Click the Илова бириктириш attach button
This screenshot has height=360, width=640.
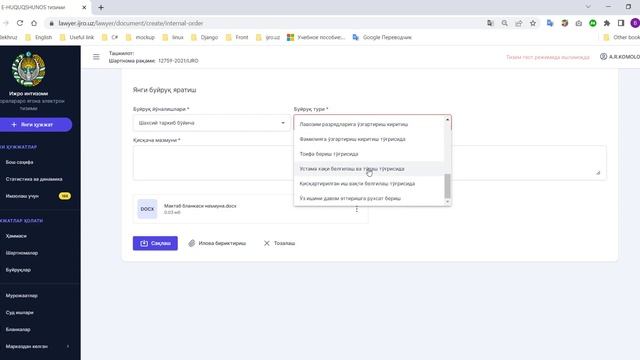(x=218, y=243)
